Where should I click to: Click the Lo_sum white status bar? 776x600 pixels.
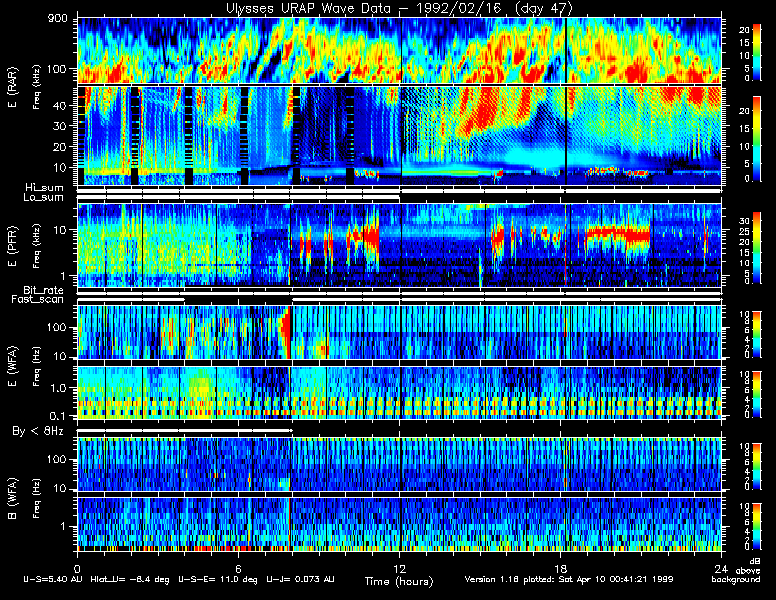(238, 199)
